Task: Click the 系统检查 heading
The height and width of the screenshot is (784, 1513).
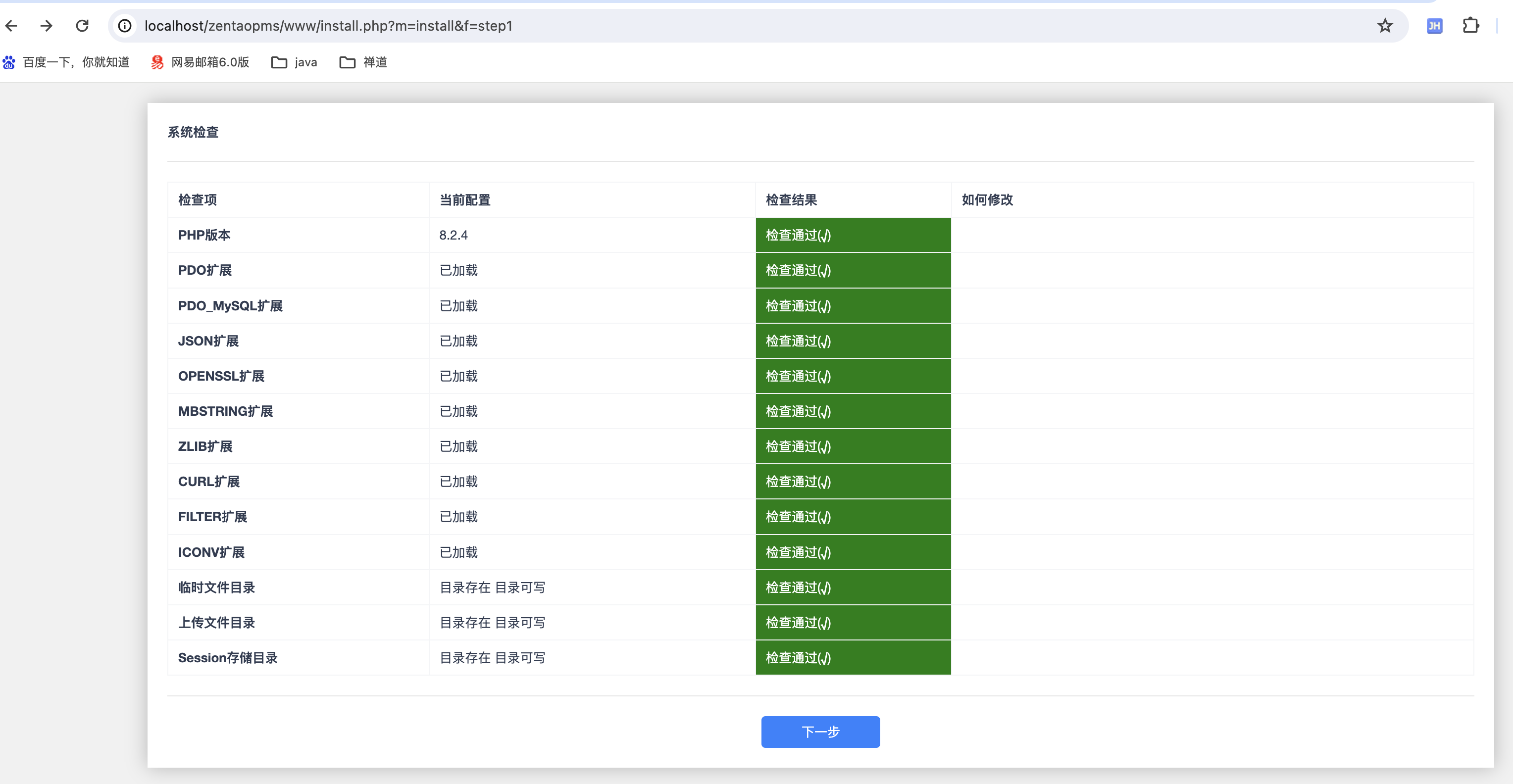Action: [193, 132]
